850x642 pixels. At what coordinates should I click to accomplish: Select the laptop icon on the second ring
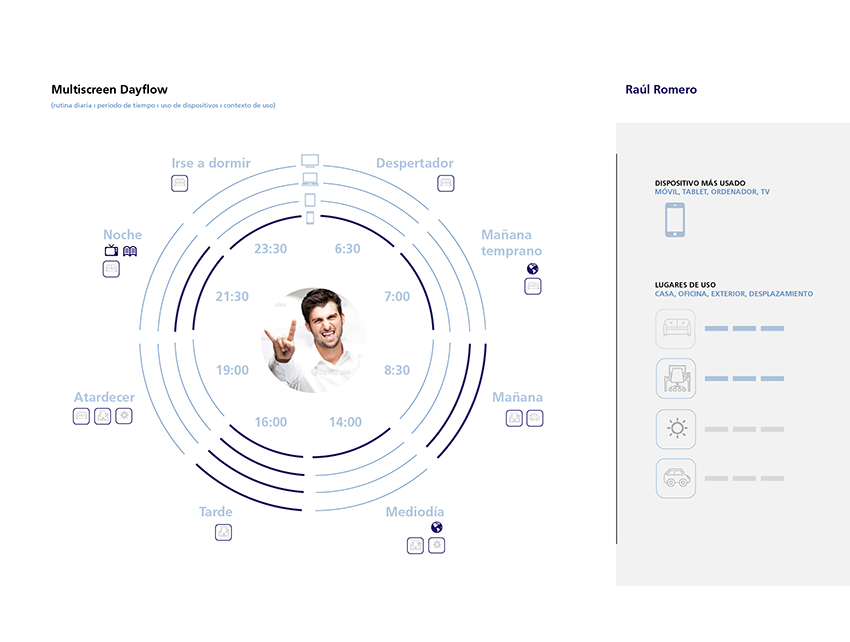310,180
